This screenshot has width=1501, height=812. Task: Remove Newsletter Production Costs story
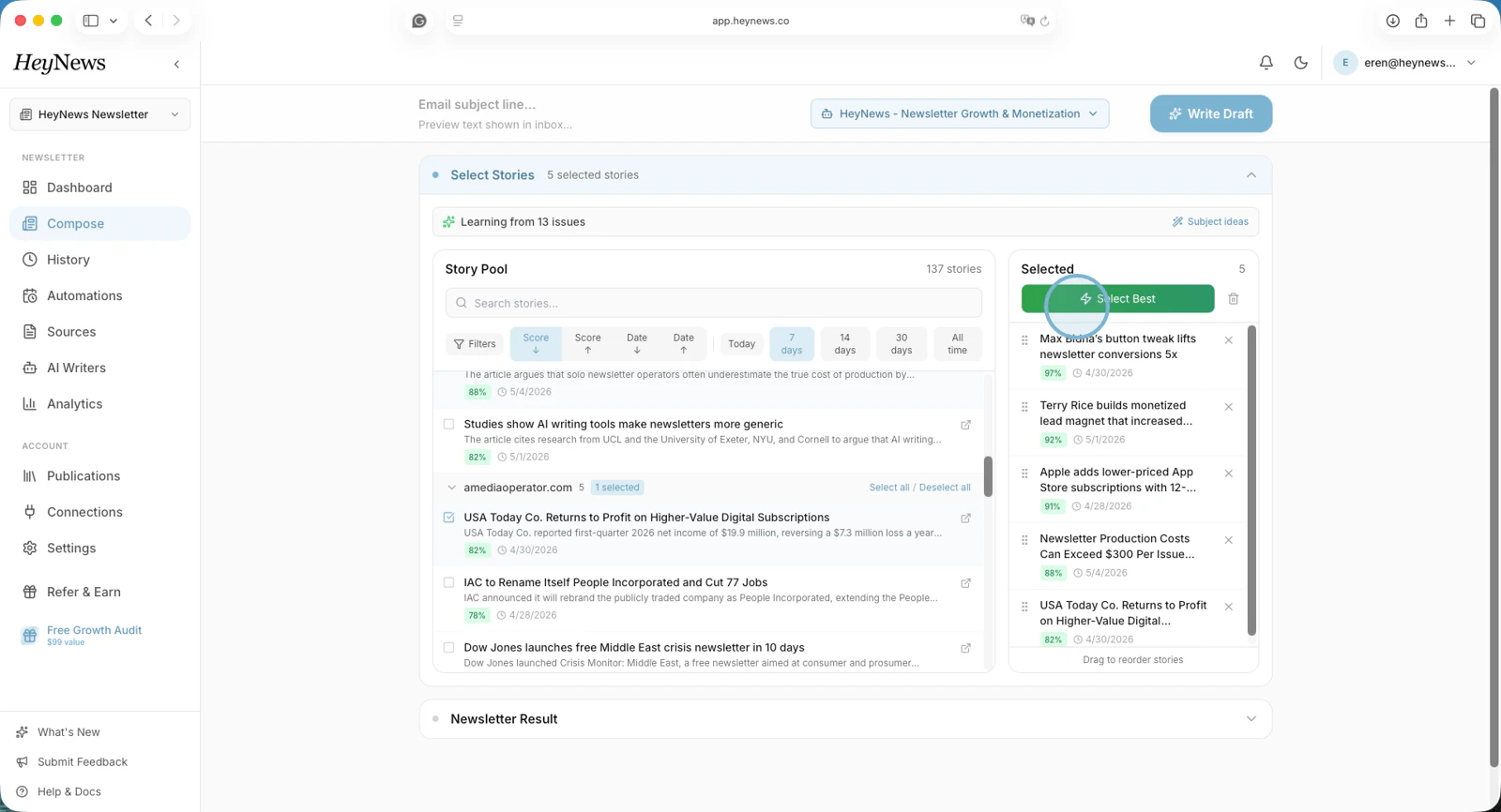(x=1228, y=540)
